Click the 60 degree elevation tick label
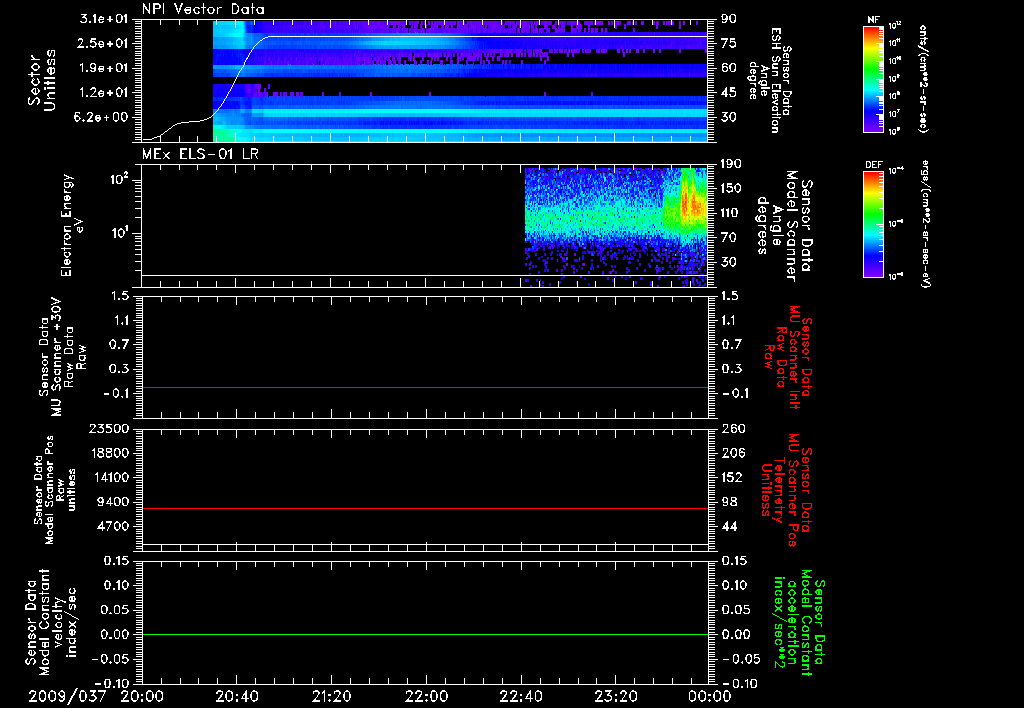This screenshot has width=1024, height=708. click(729, 68)
